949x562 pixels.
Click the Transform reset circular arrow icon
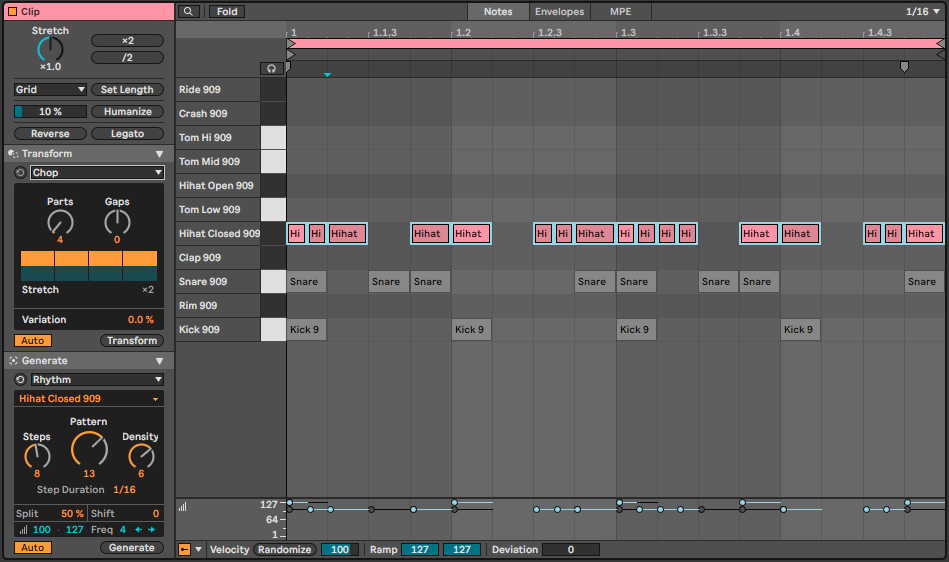(21, 173)
